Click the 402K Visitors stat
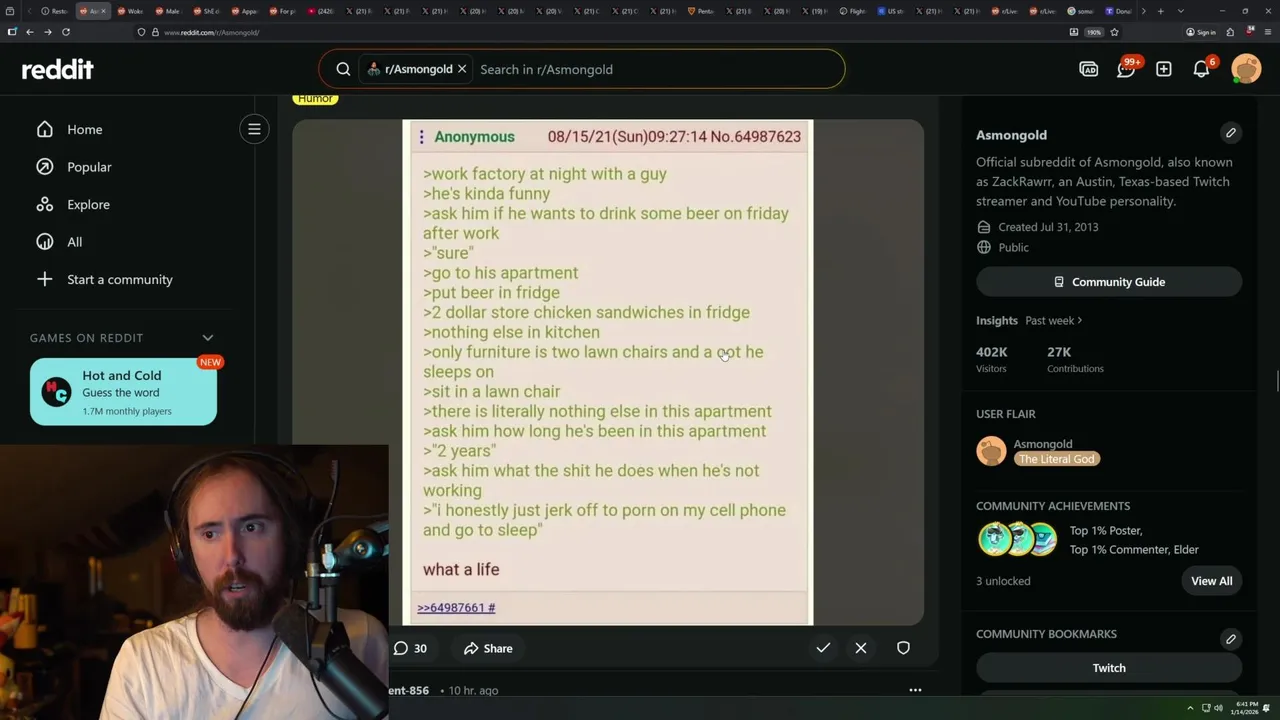Viewport: 1280px width, 720px height. coord(992,359)
